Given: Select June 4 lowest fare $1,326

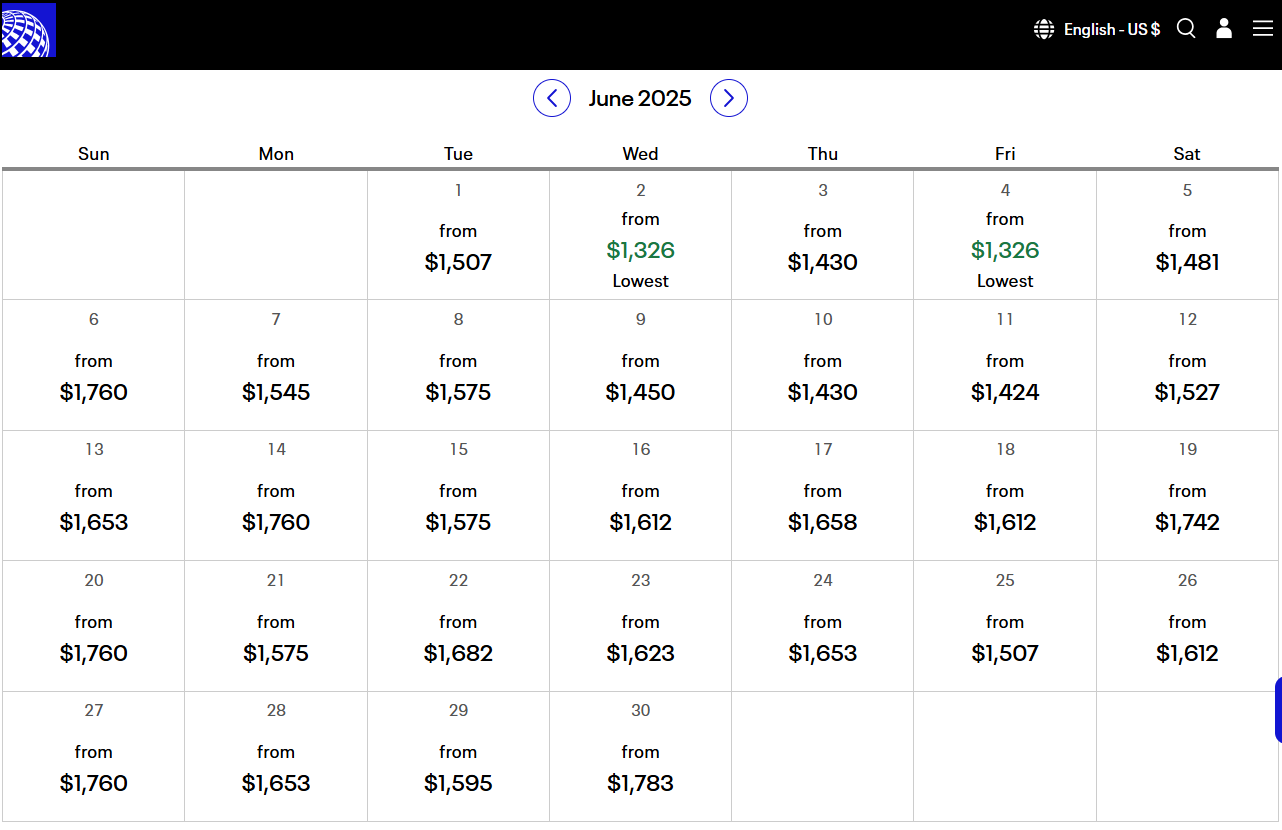Looking at the screenshot, I should point(1005,235).
